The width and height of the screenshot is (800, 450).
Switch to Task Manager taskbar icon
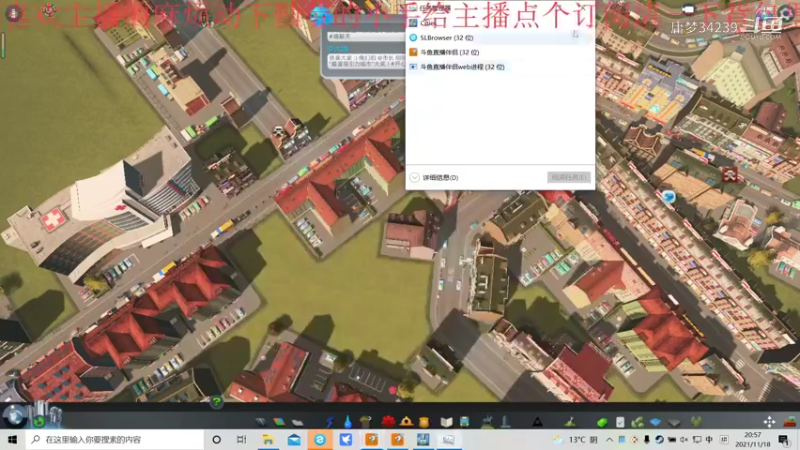pos(448,439)
